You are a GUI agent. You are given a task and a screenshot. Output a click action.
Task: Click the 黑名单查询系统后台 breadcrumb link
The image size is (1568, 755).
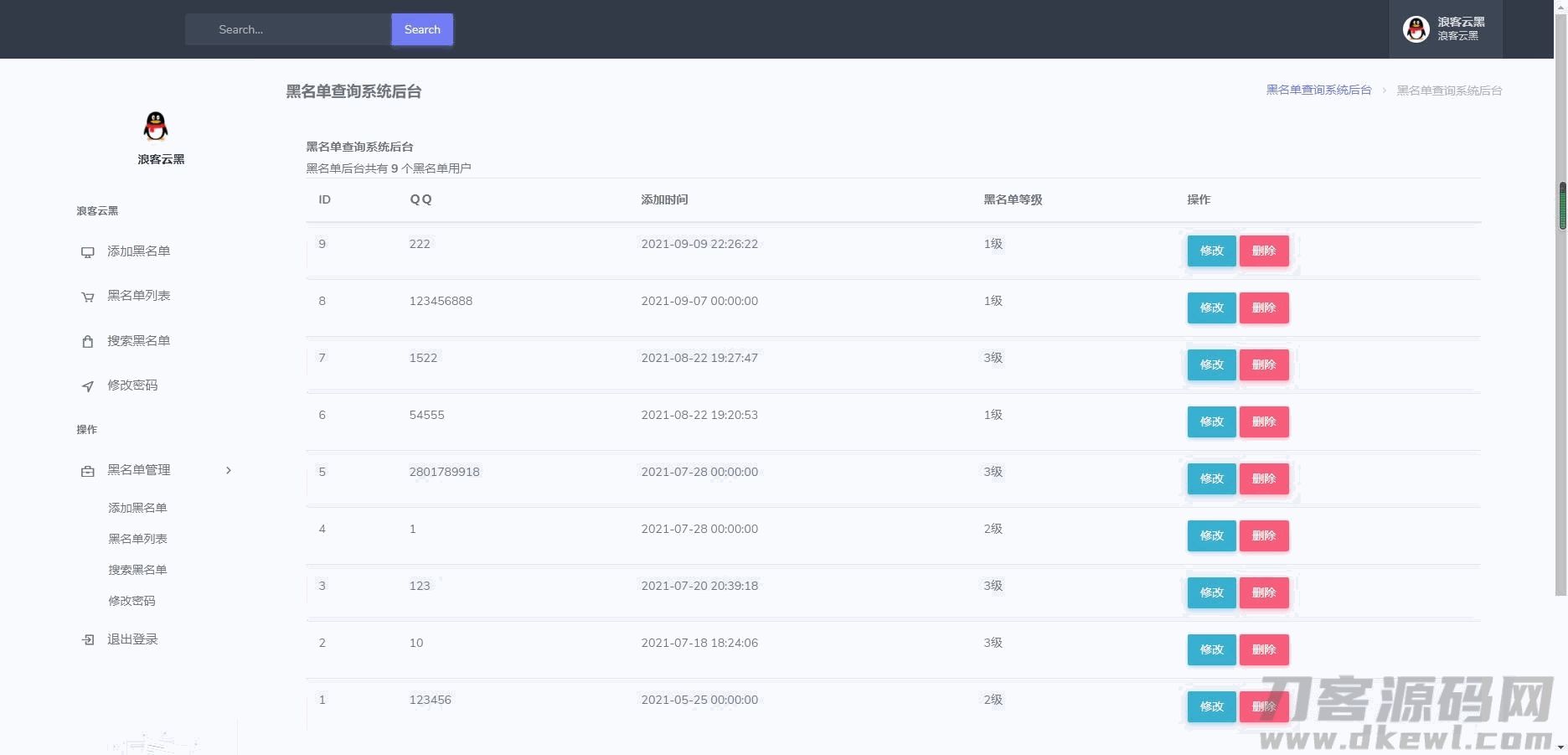1318,90
